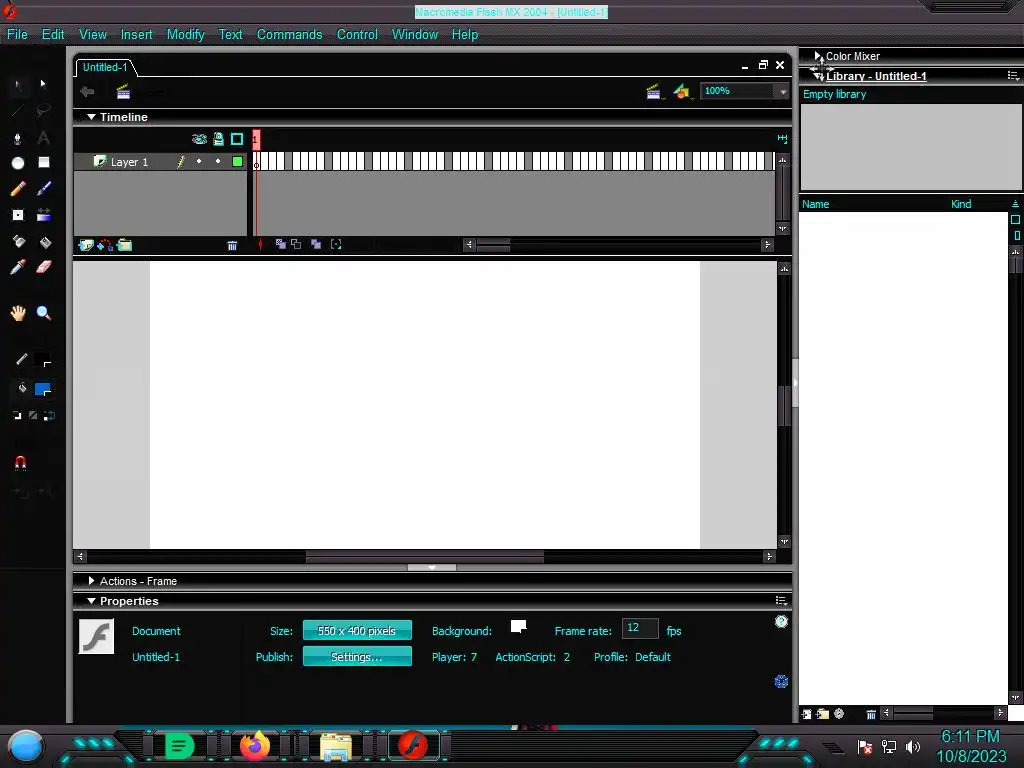The width and height of the screenshot is (1024, 768).
Task: Select the Subselection arrow tool
Action: (43, 84)
